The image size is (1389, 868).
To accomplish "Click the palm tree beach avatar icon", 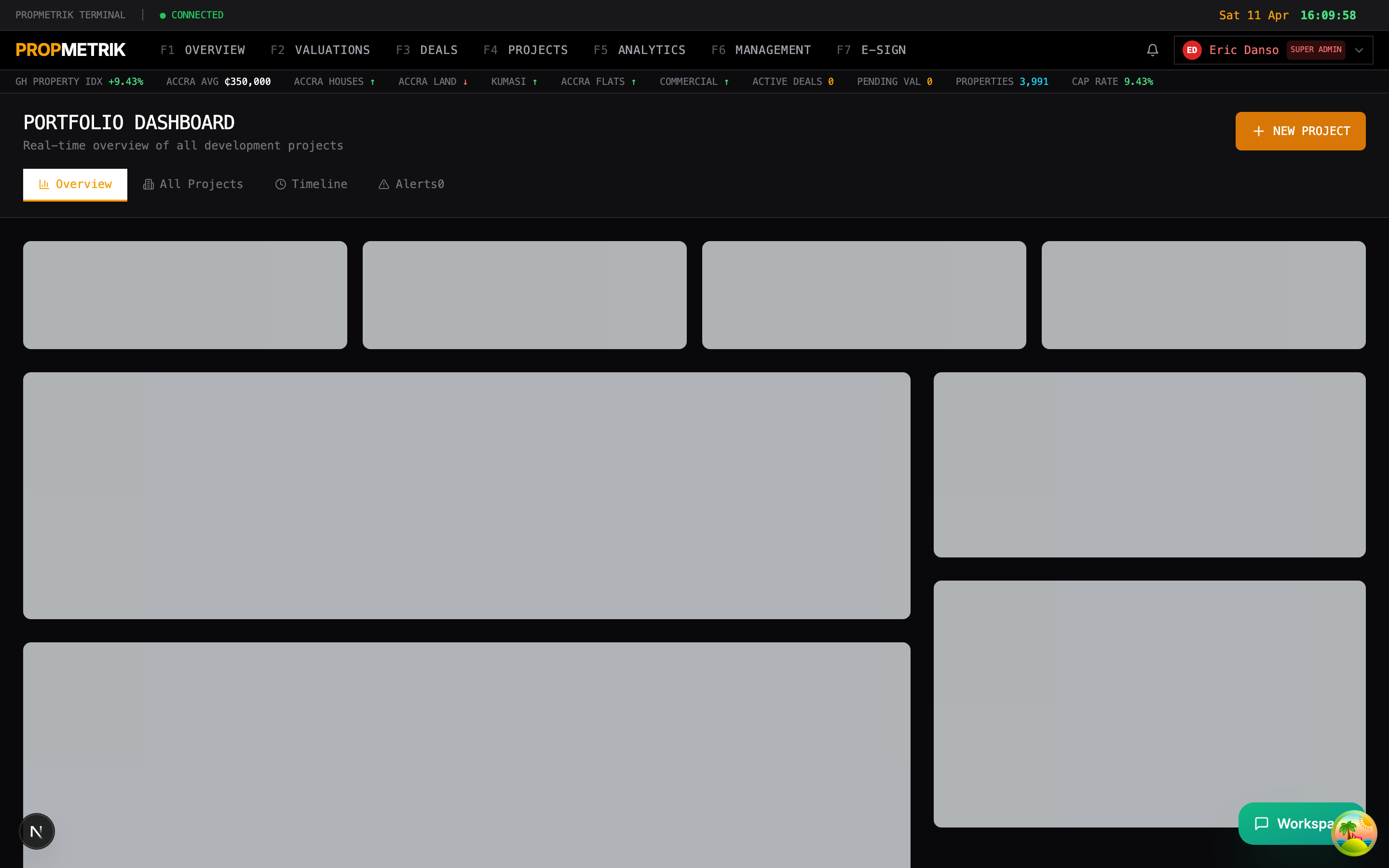I will point(1353,832).
